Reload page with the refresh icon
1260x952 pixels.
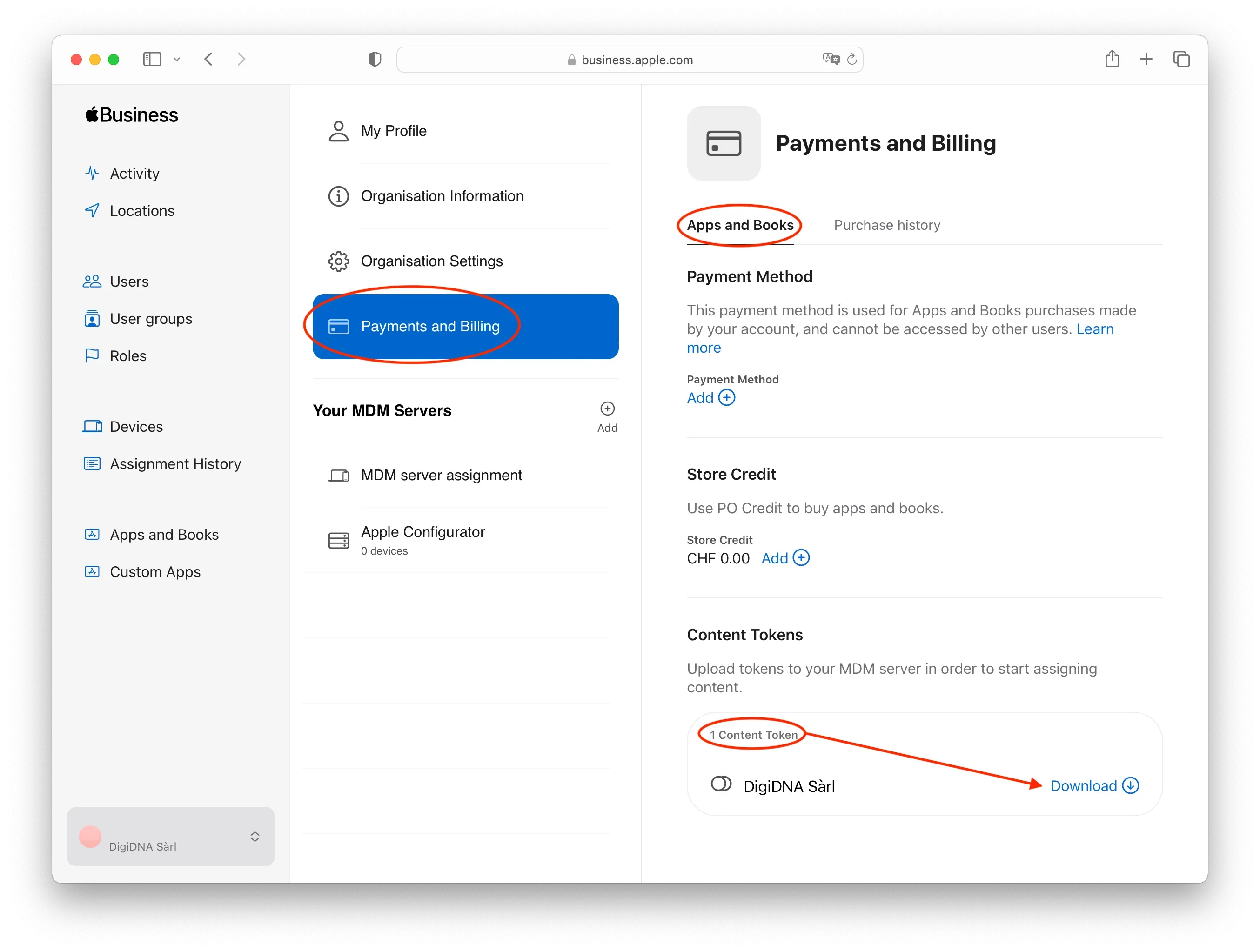(x=851, y=59)
